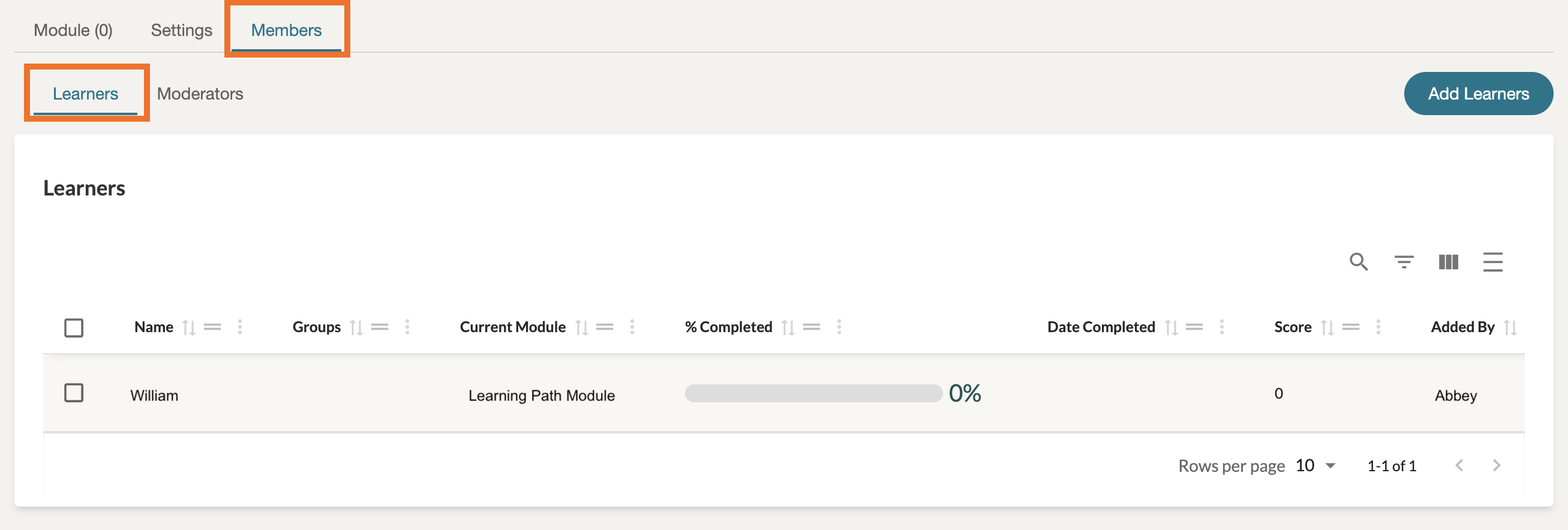Switch to the Settings tab

(x=181, y=30)
